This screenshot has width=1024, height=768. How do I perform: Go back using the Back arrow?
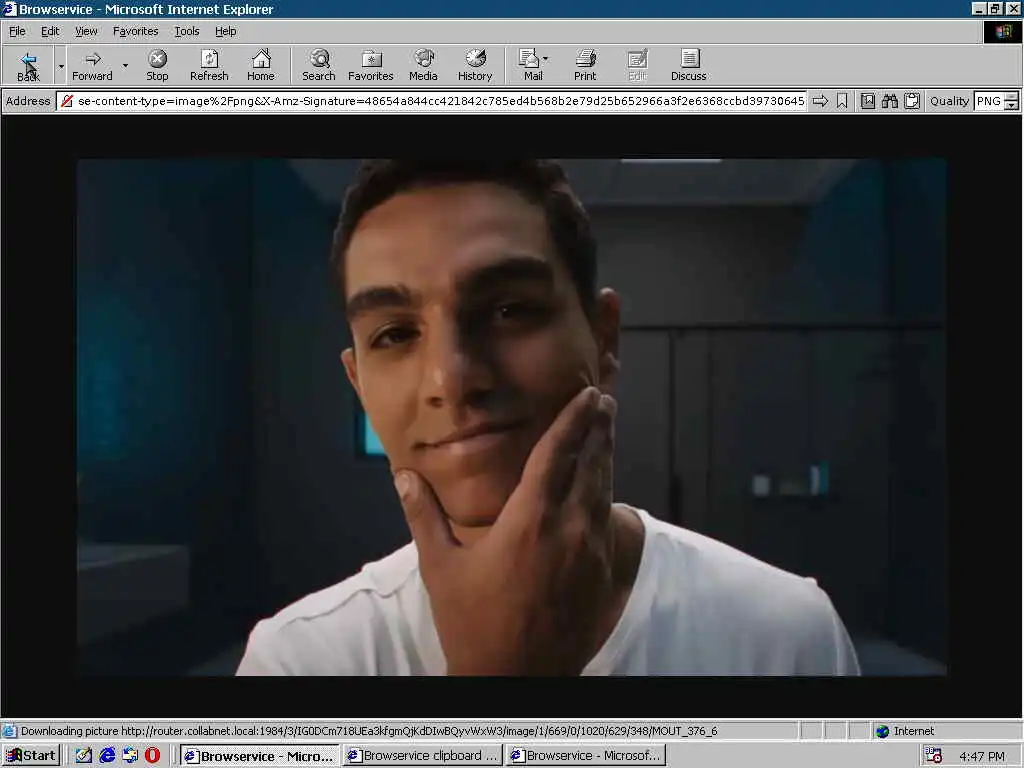[x=28, y=65]
